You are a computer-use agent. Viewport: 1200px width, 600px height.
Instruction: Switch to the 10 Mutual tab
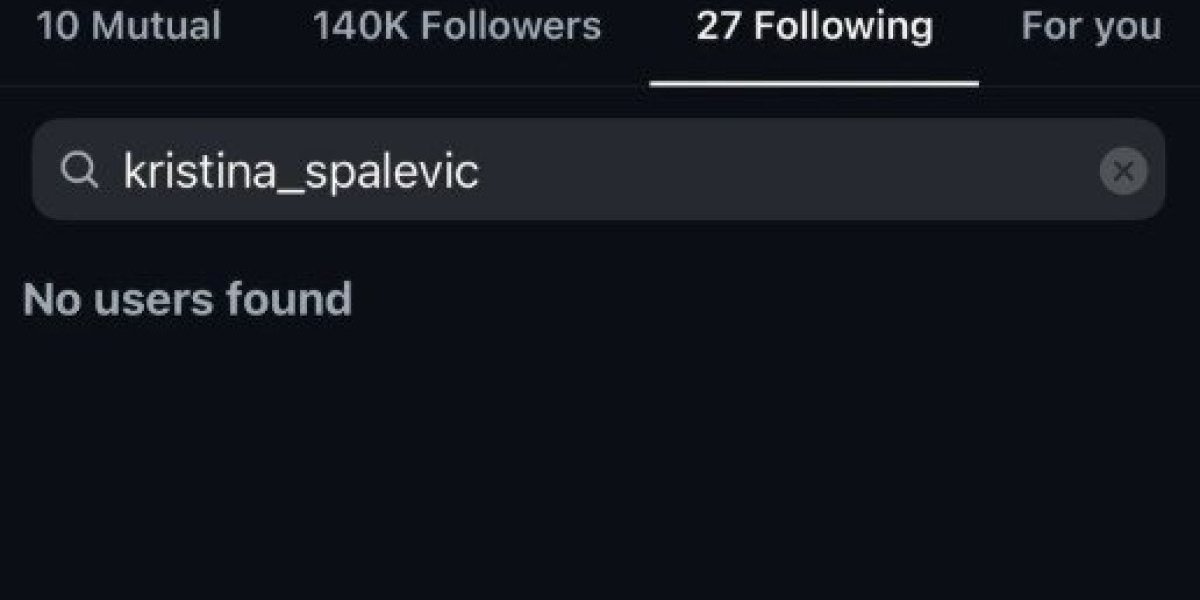[x=129, y=27]
